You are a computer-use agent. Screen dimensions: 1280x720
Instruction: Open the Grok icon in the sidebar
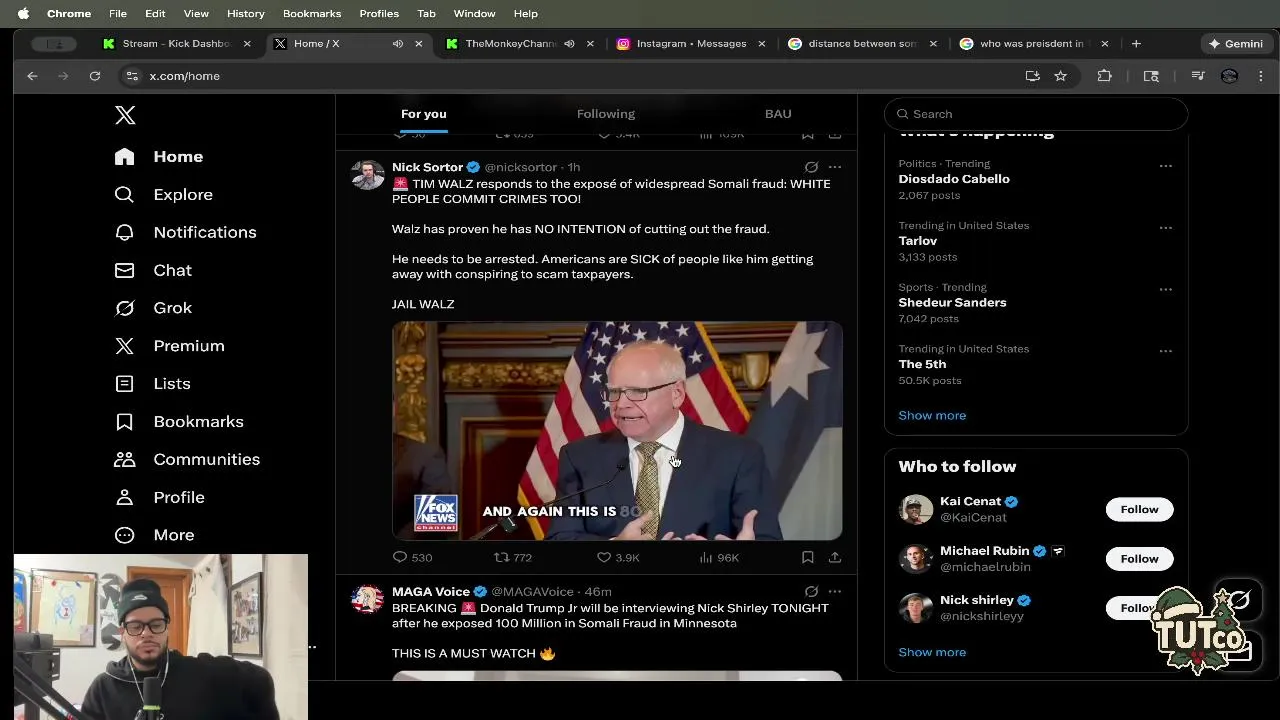tap(124, 308)
